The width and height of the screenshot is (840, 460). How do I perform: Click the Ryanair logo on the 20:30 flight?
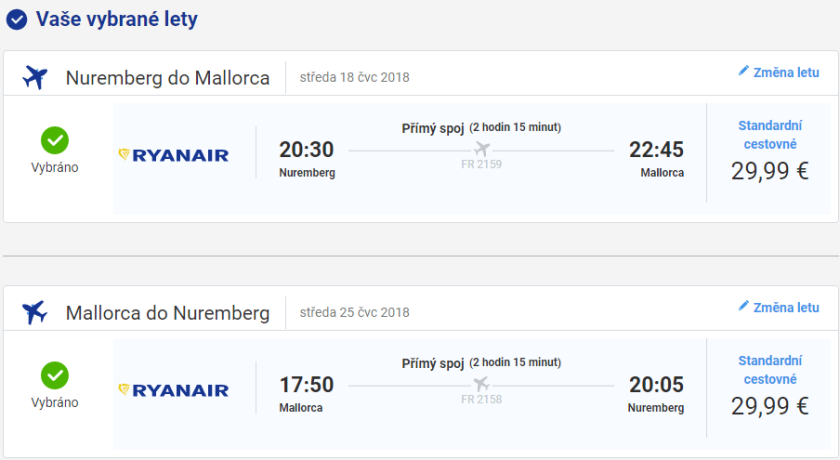174,155
